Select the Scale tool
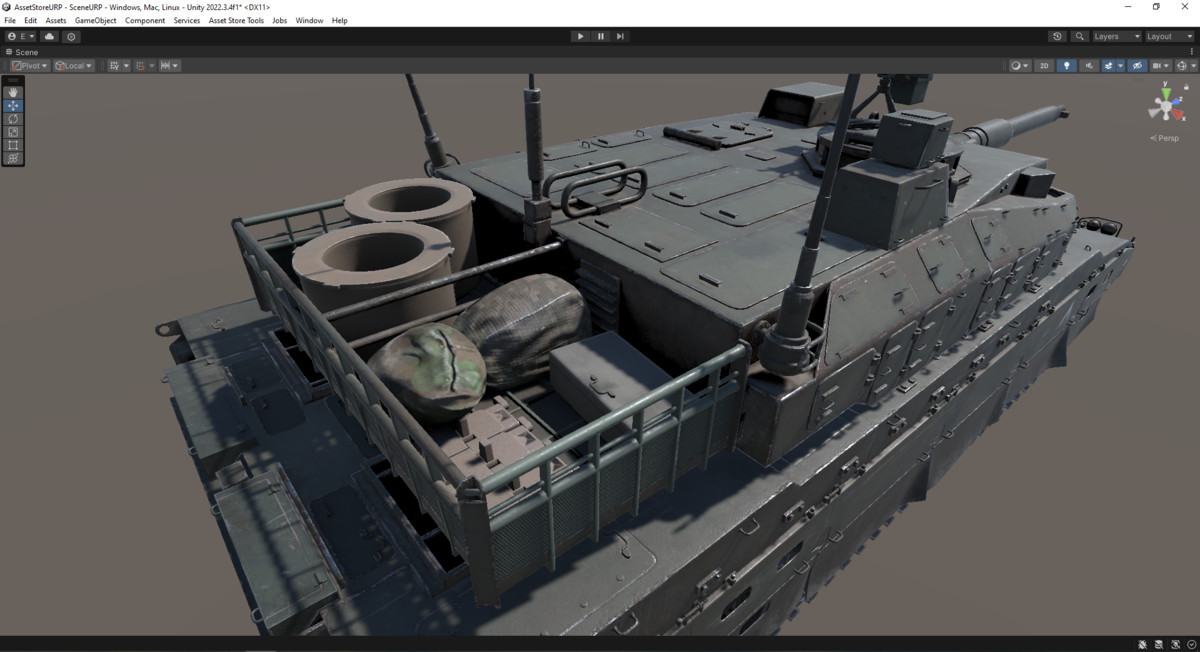 pos(13,131)
